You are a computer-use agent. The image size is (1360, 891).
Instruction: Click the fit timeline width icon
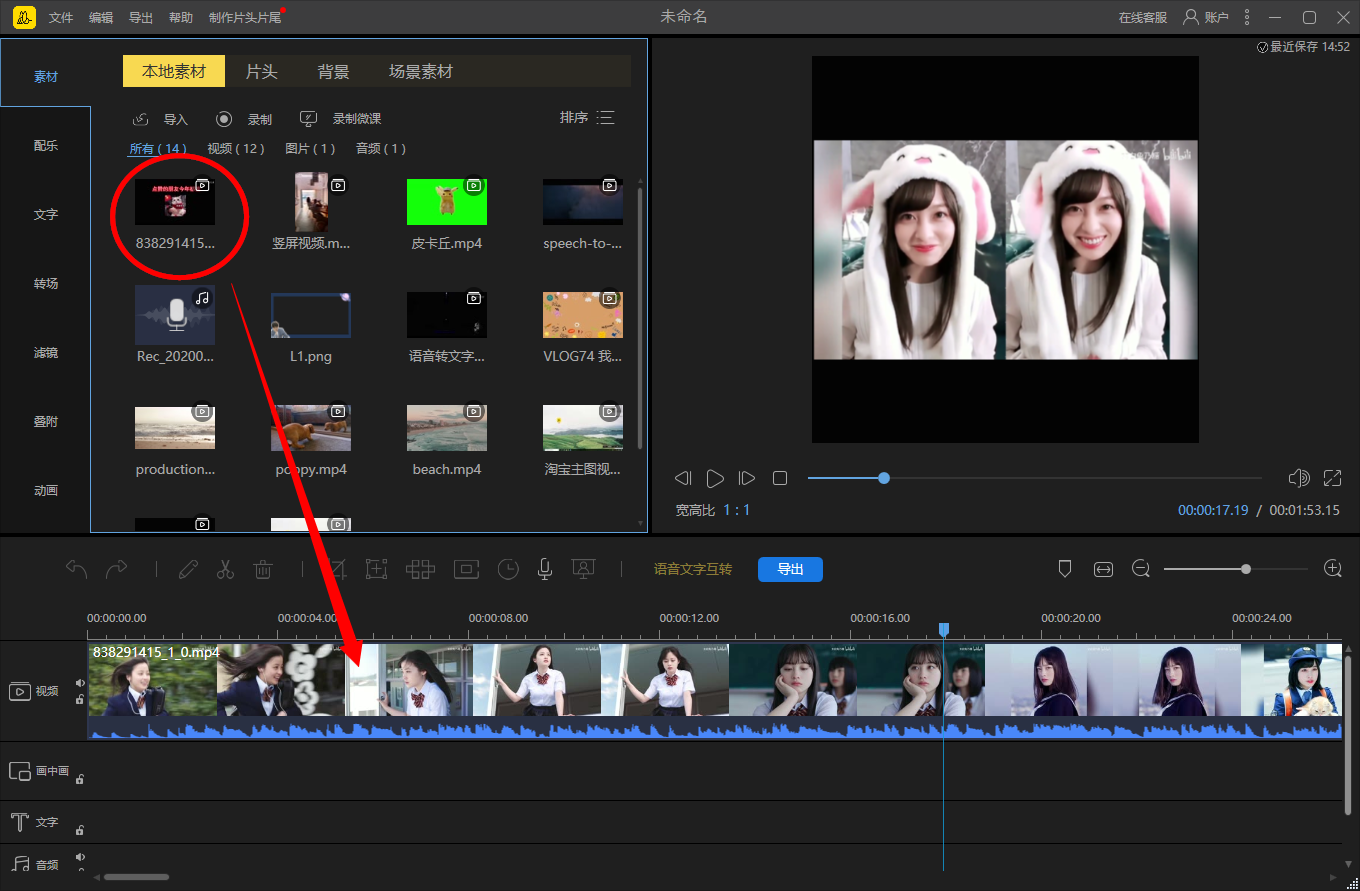1103,569
